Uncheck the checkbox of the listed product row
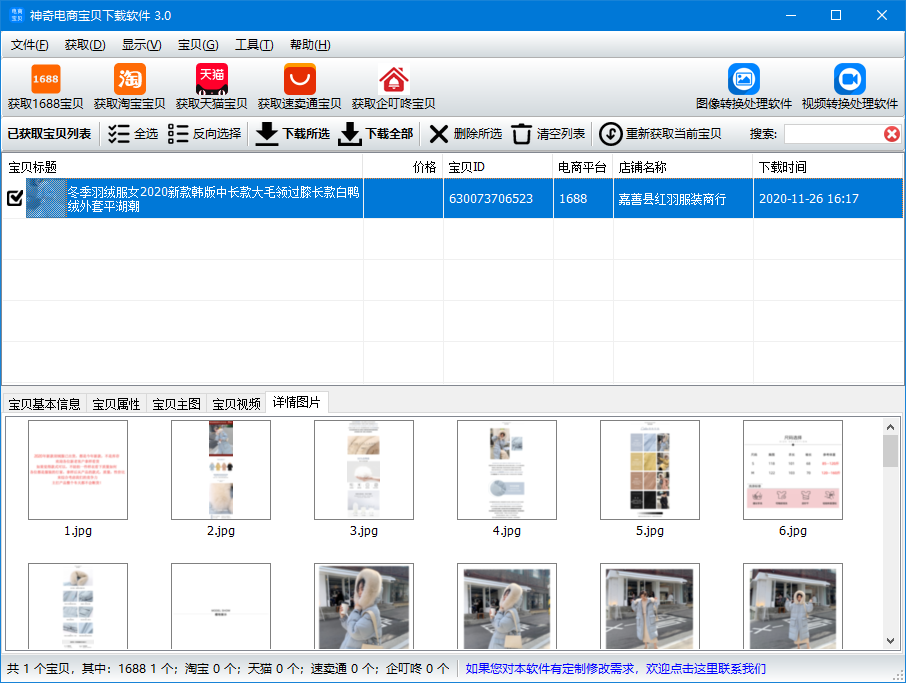The image size is (906, 683). tap(15, 198)
